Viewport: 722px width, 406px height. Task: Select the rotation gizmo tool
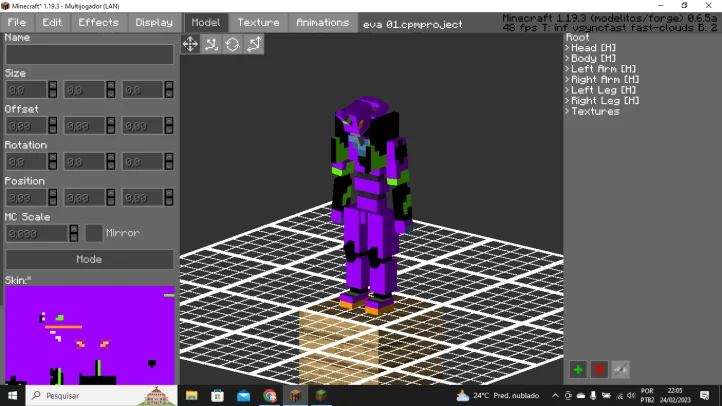tap(233, 44)
